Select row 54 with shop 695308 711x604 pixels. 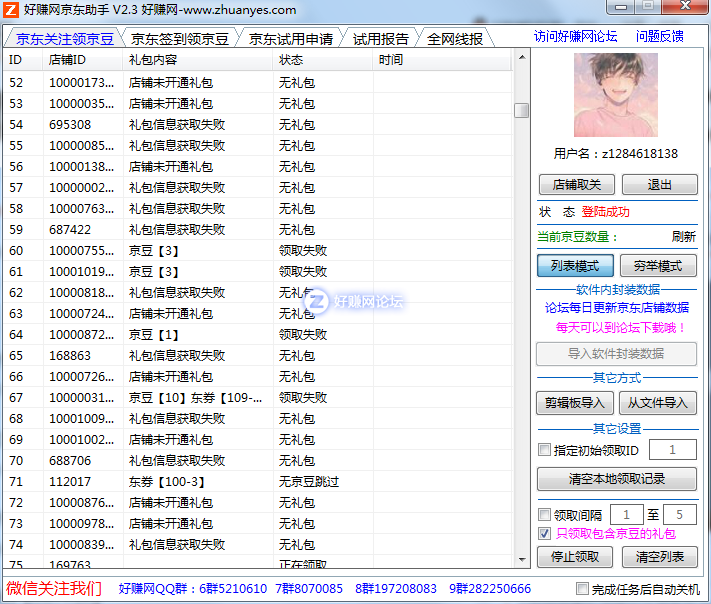click(258, 125)
